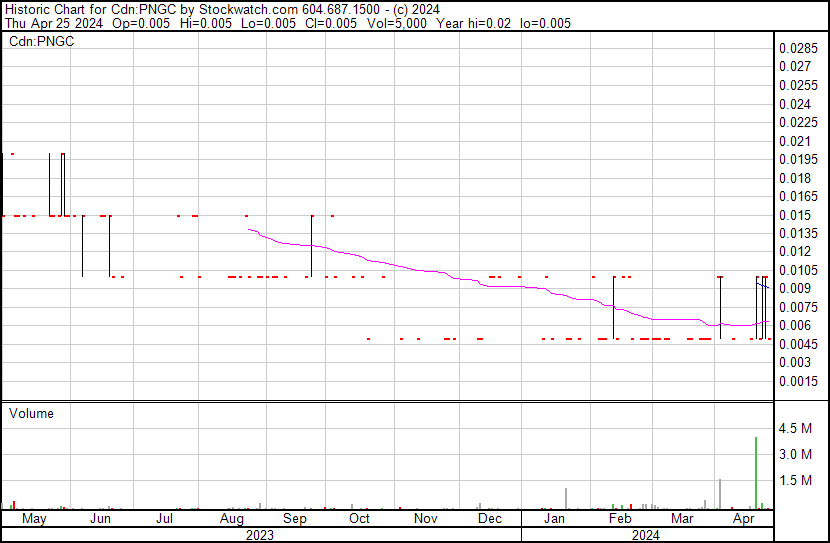Click the Volume panel label

tap(31, 413)
